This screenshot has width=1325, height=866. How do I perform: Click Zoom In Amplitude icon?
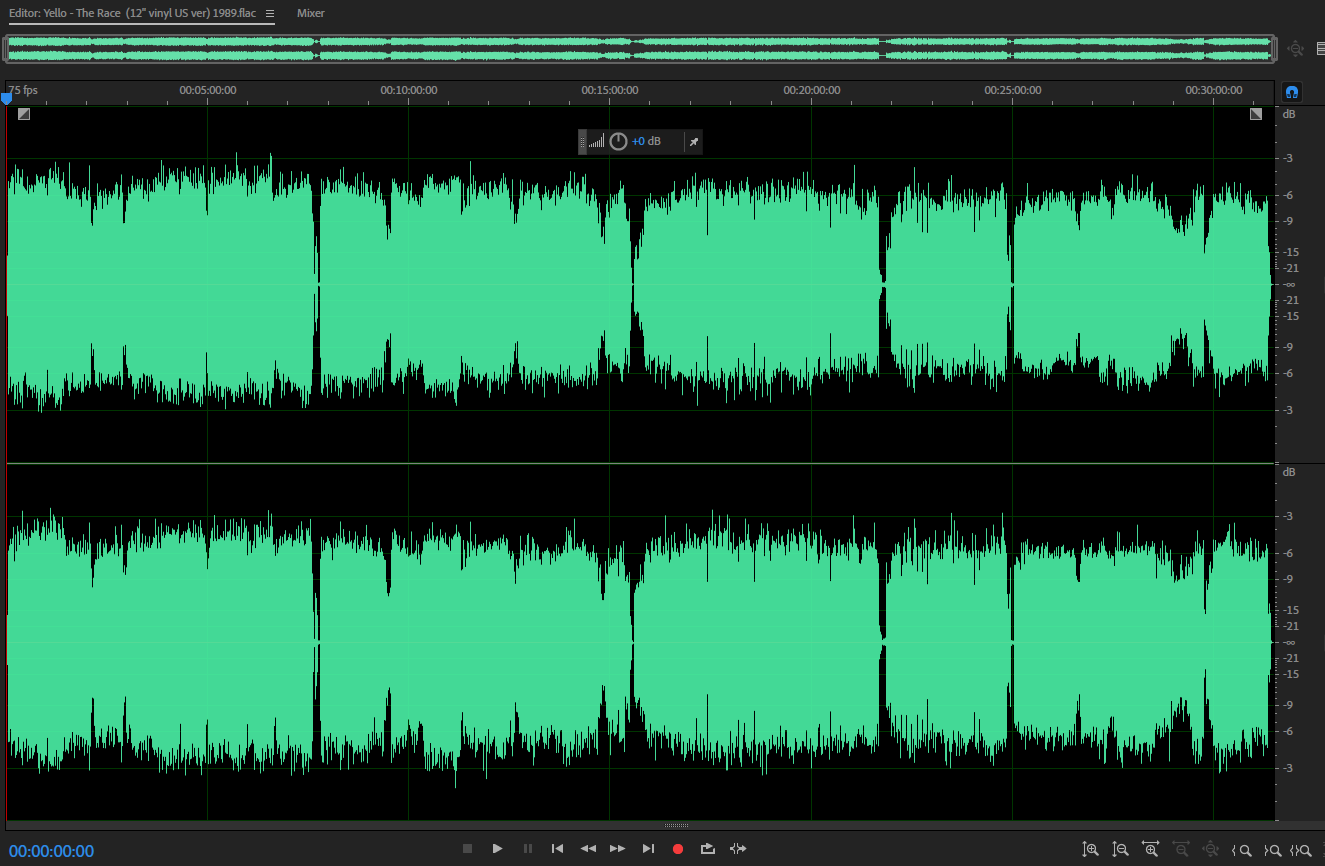point(1091,849)
